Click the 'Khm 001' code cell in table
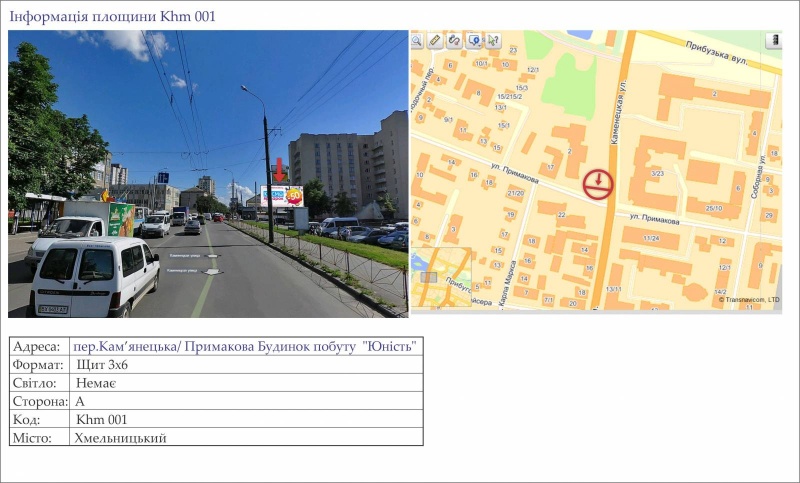Screen dimensions: 800x483 [x=101, y=419]
